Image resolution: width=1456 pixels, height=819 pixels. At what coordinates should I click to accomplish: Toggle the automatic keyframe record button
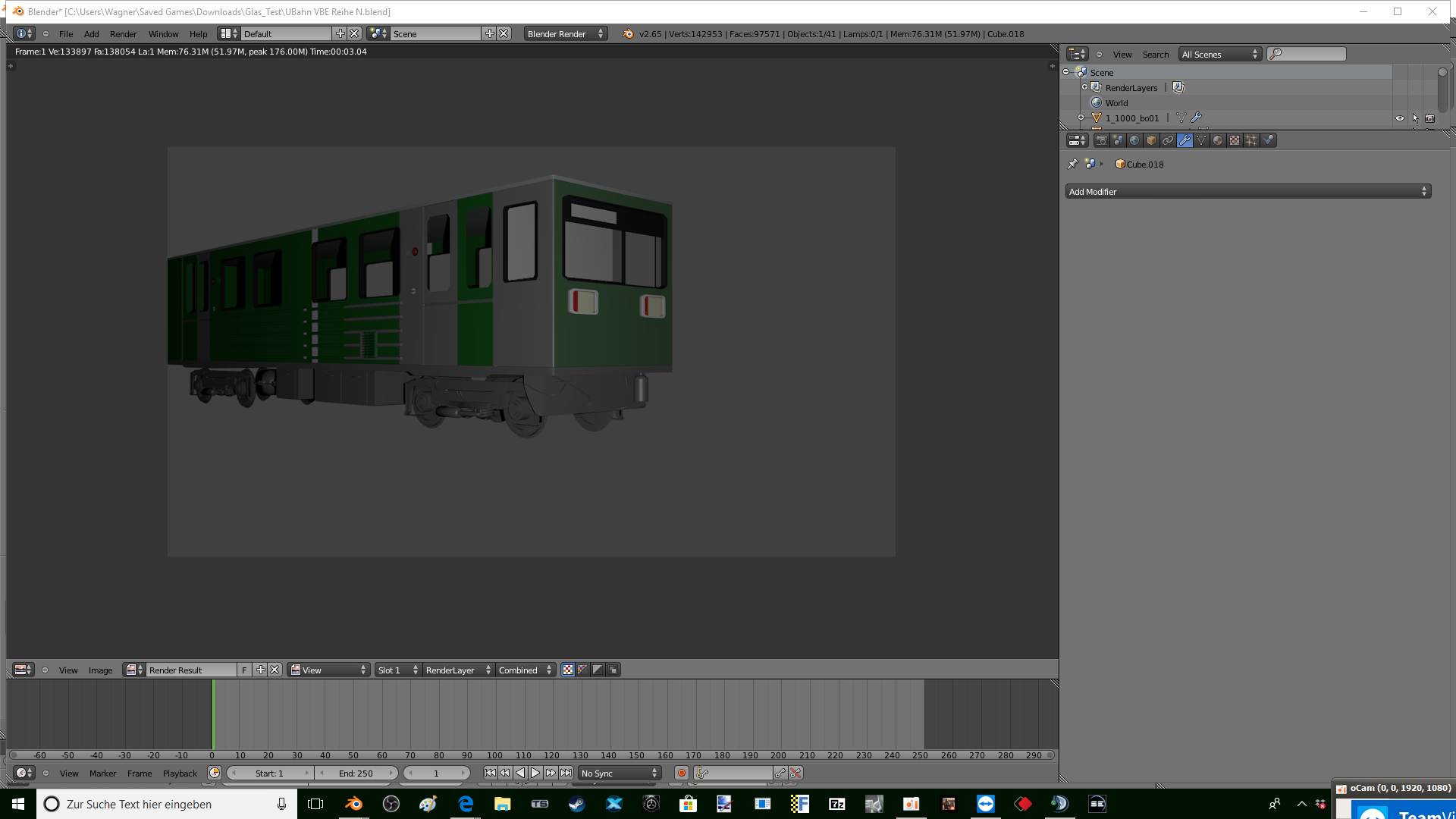pos(682,773)
